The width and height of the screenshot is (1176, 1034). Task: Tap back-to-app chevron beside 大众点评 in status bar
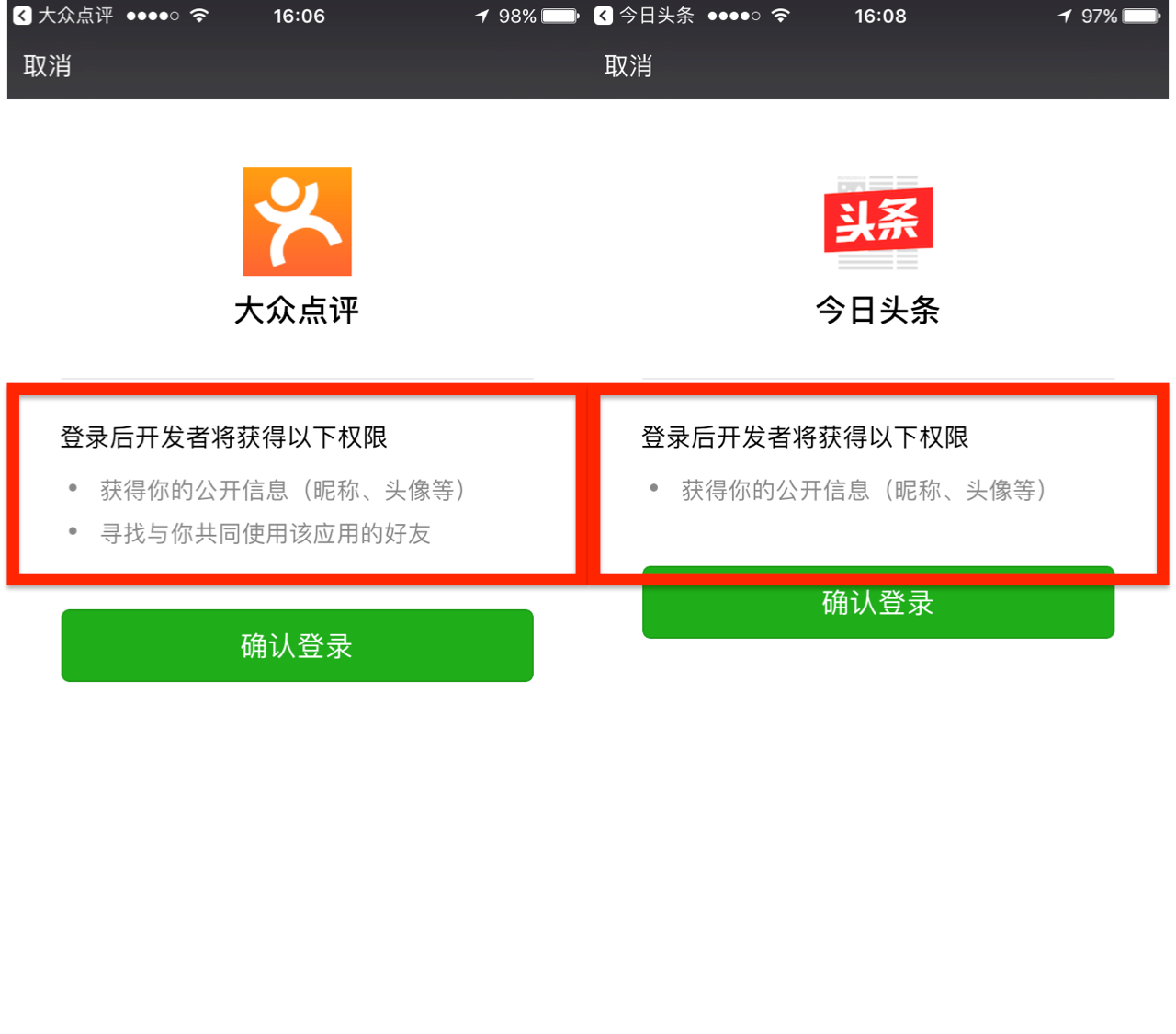point(22,16)
